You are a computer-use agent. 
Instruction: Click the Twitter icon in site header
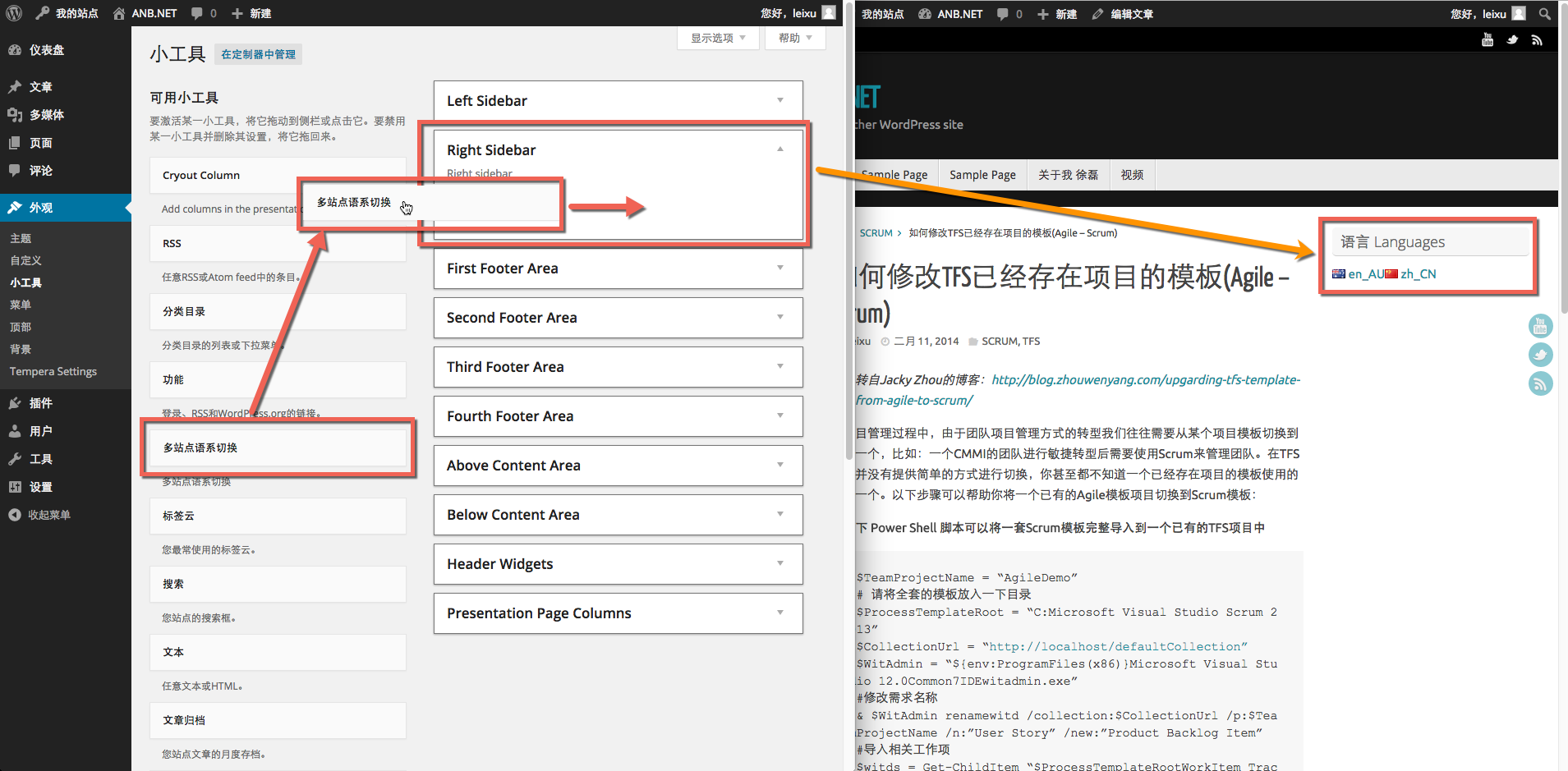[x=1512, y=39]
